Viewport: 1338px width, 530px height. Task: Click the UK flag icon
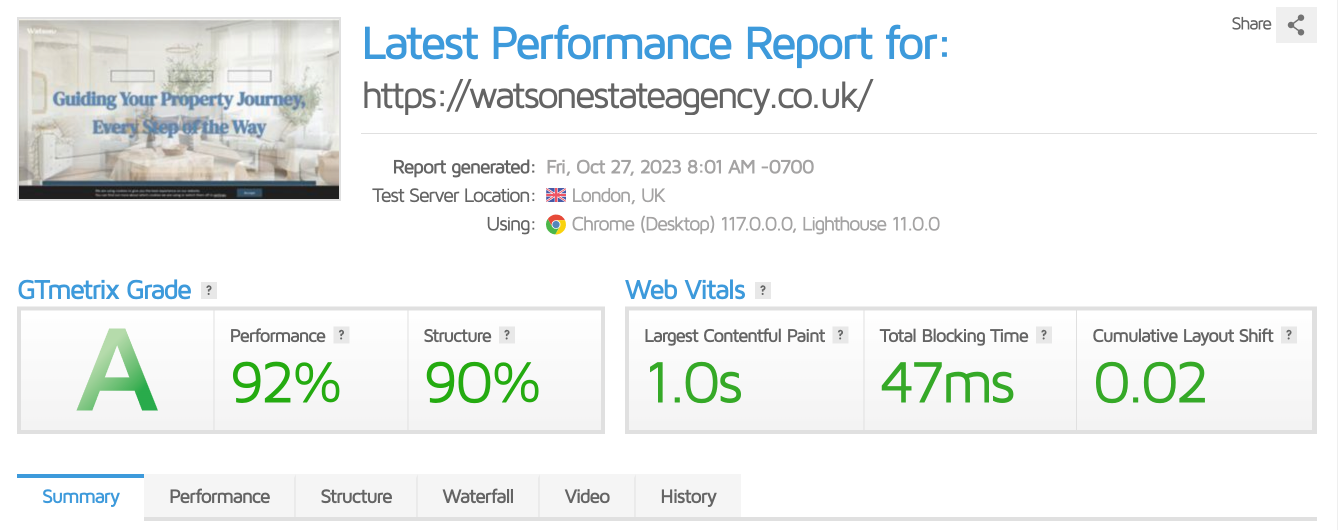(556, 196)
